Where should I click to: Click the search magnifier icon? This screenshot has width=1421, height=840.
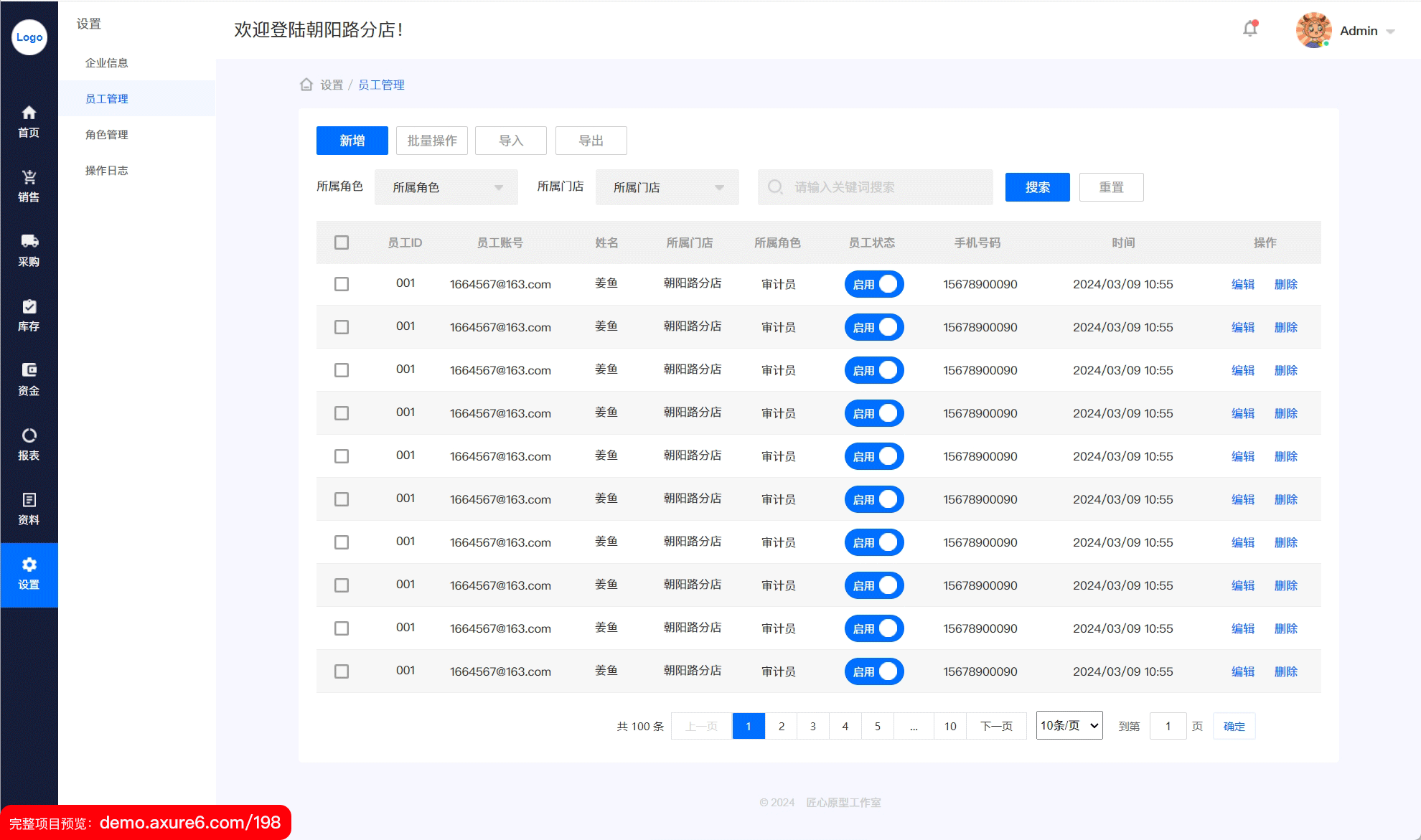pyautogui.click(x=775, y=187)
